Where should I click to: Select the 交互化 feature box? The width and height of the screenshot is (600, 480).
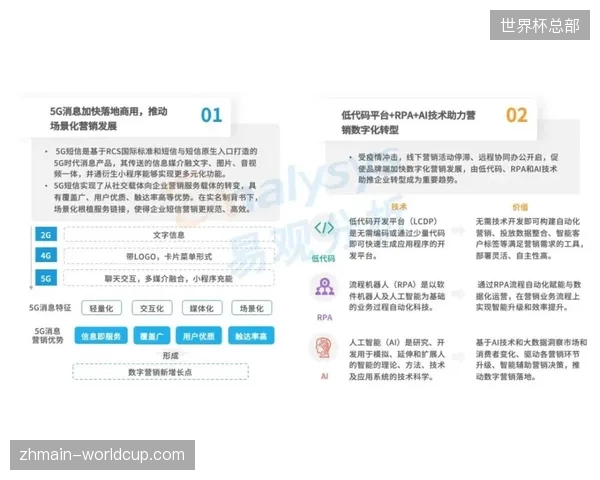[152, 308]
